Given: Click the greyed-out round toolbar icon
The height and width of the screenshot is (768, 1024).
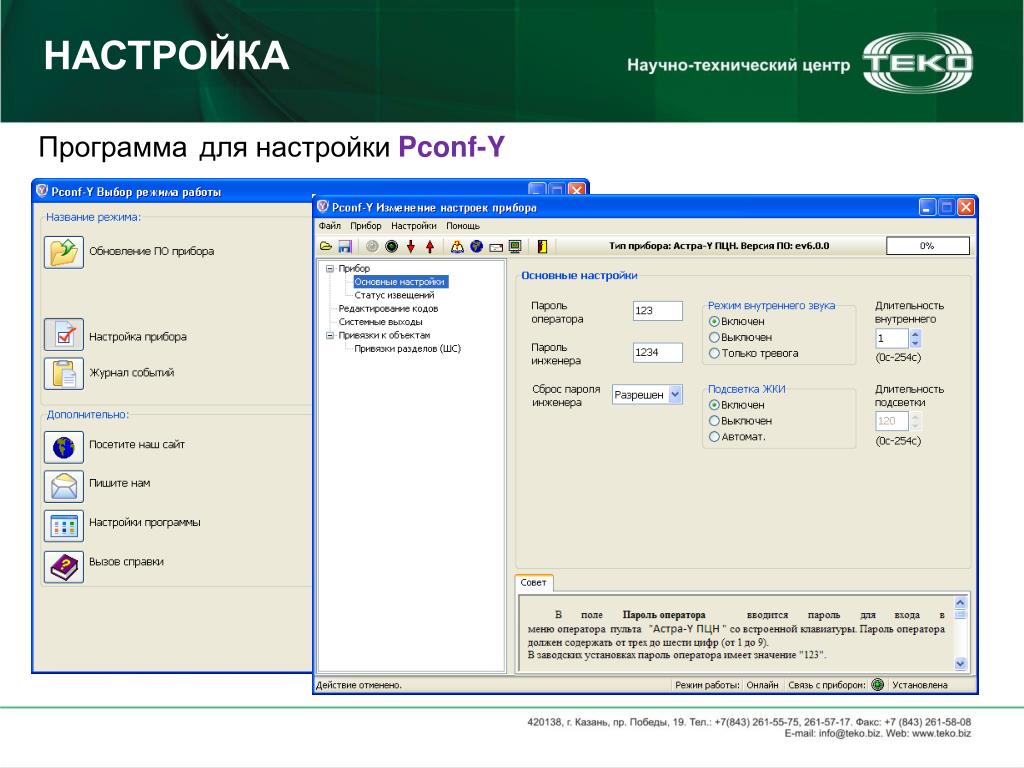Looking at the screenshot, I should pos(372,246).
